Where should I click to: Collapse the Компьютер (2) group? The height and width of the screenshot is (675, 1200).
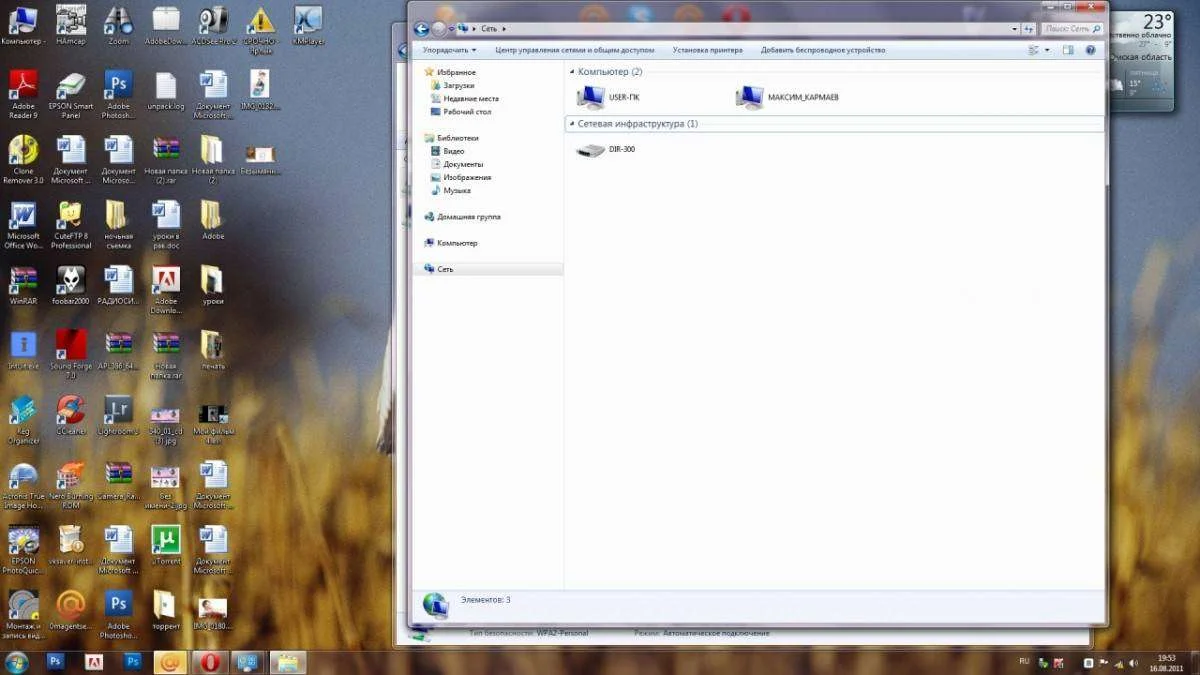[572, 72]
